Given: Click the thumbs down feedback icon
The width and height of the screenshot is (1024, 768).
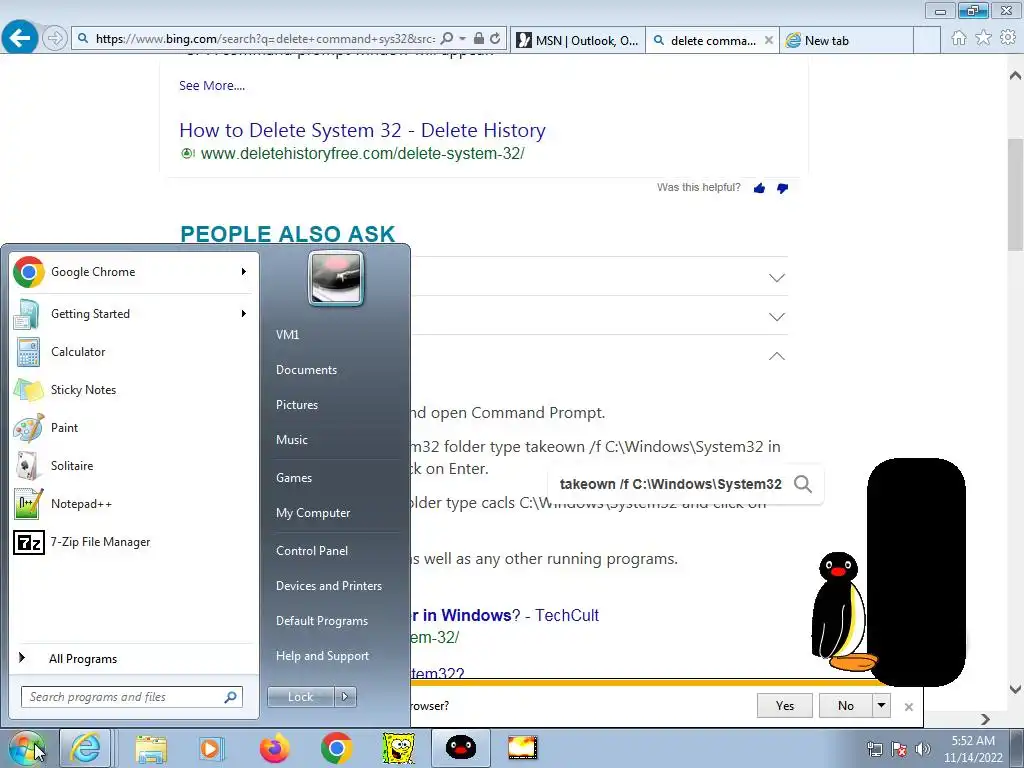Looking at the screenshot, I should pos(782,189).
